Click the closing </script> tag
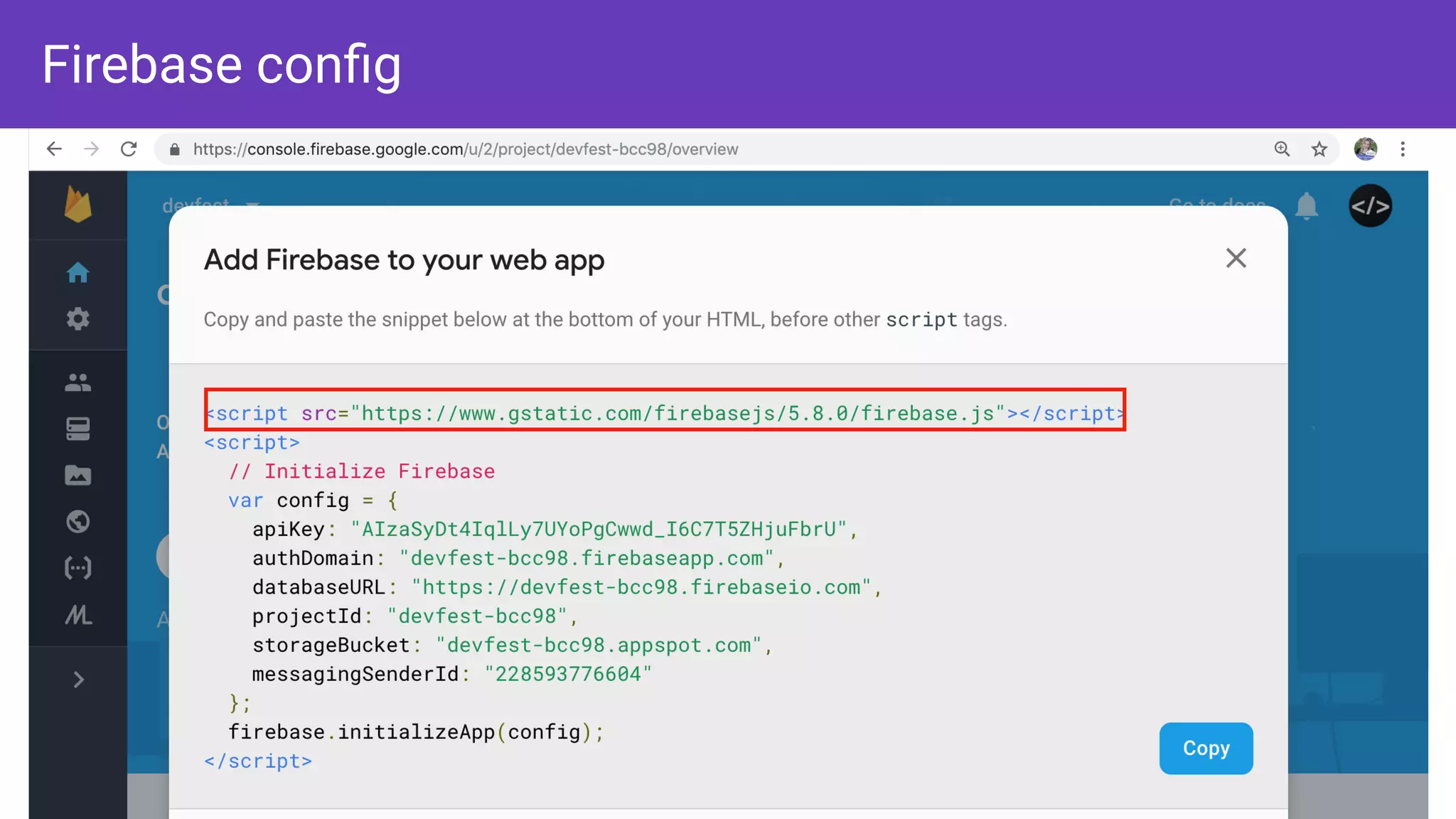 click(258, 761)
